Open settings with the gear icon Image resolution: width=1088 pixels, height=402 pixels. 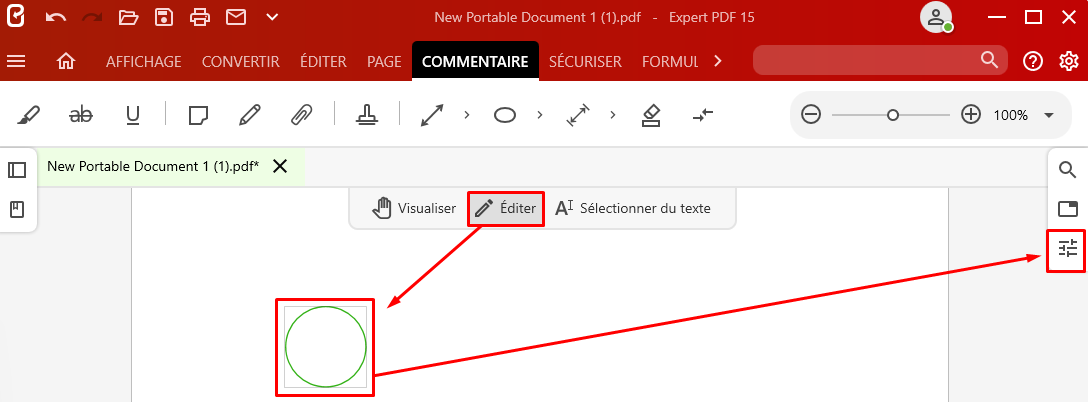tap(1069, 61)
